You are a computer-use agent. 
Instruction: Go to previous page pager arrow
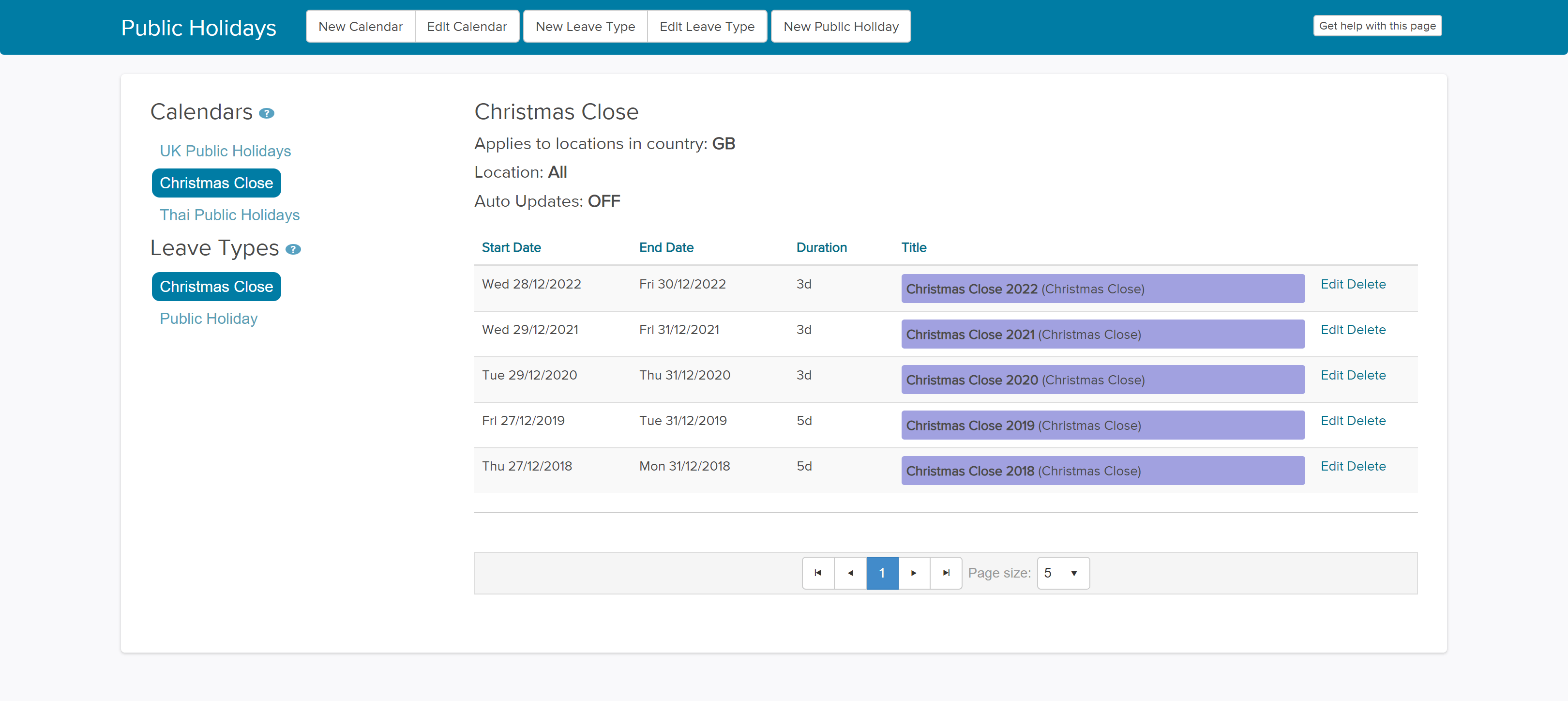850,573
